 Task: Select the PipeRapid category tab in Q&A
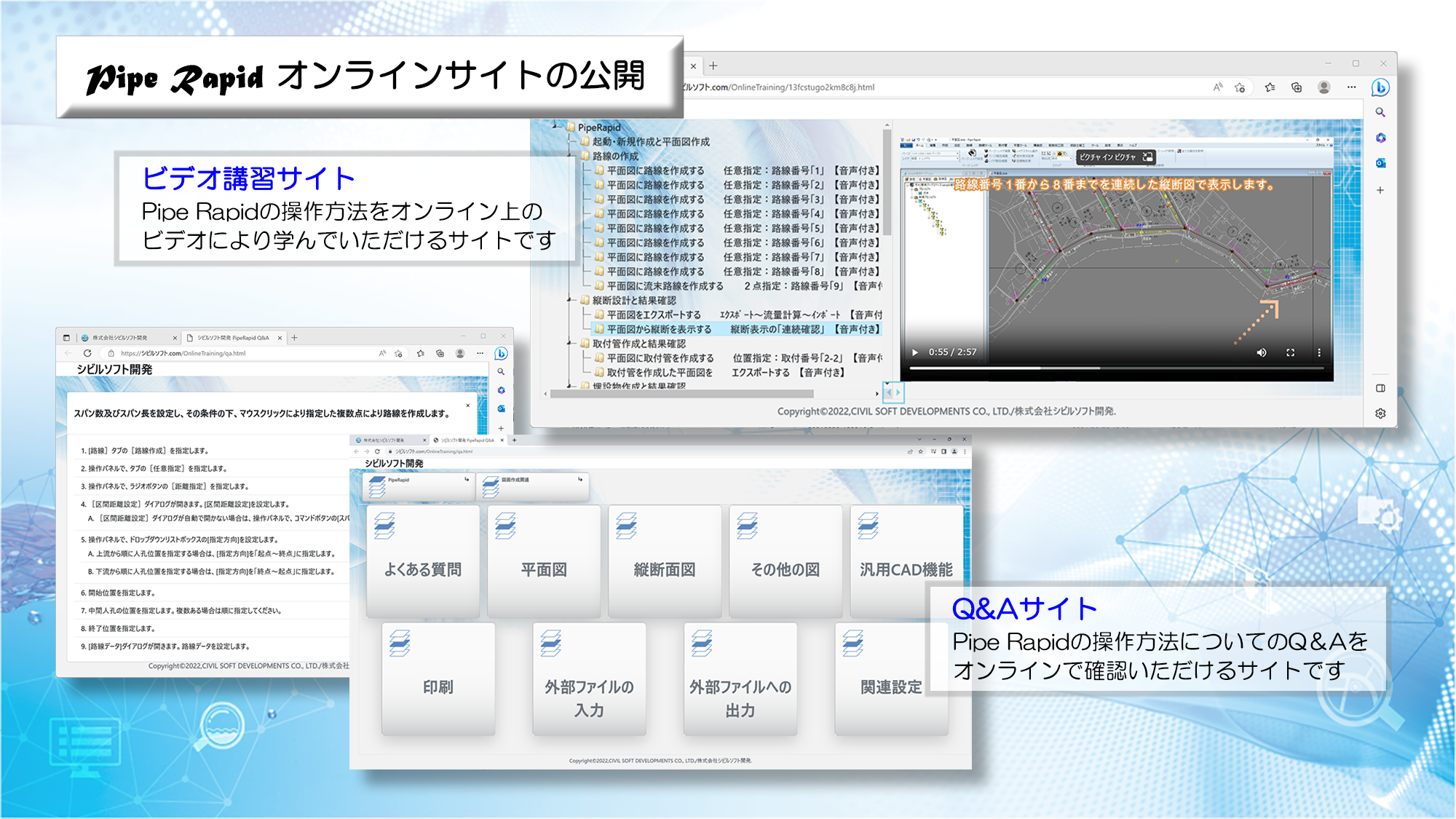click(x=418, y=486)
